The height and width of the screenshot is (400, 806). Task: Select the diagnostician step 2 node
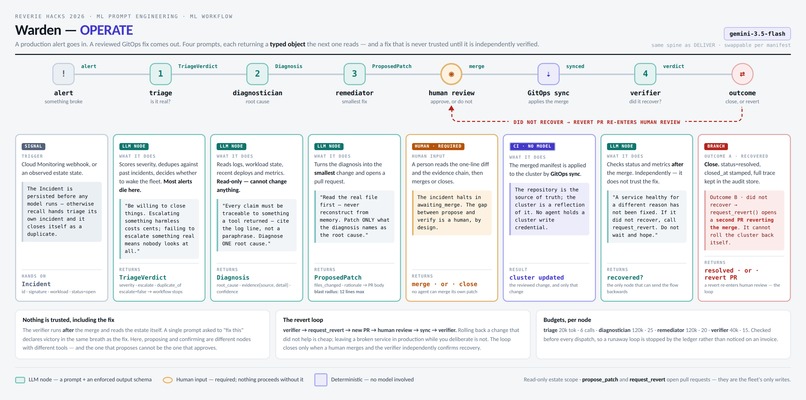(x=258, y=74)
